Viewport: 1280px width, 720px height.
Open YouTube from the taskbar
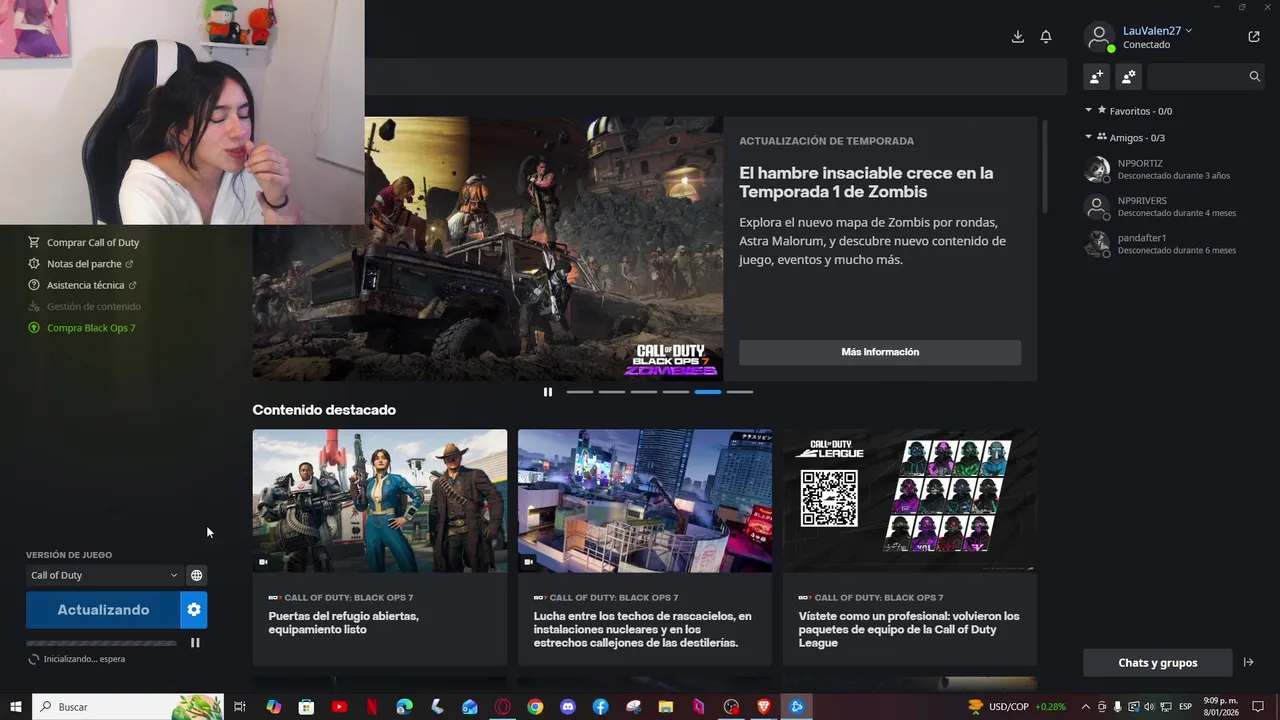click(339, 707)
